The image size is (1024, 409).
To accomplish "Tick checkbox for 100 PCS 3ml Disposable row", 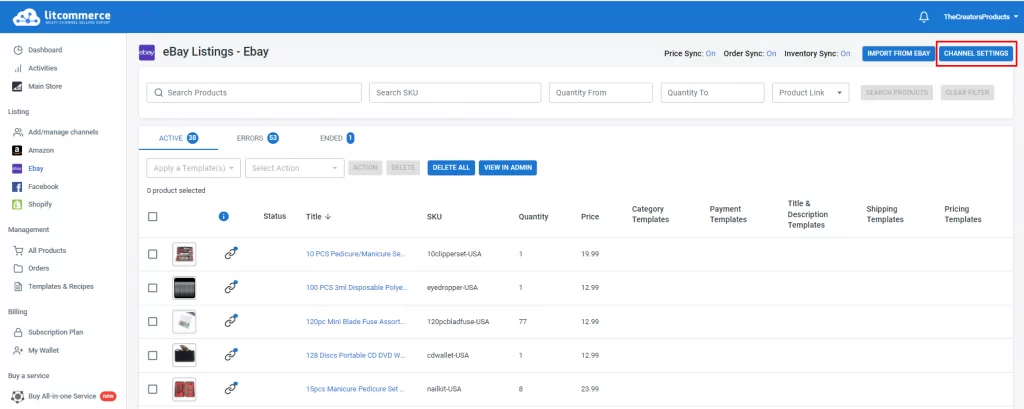I will point(152,287).
